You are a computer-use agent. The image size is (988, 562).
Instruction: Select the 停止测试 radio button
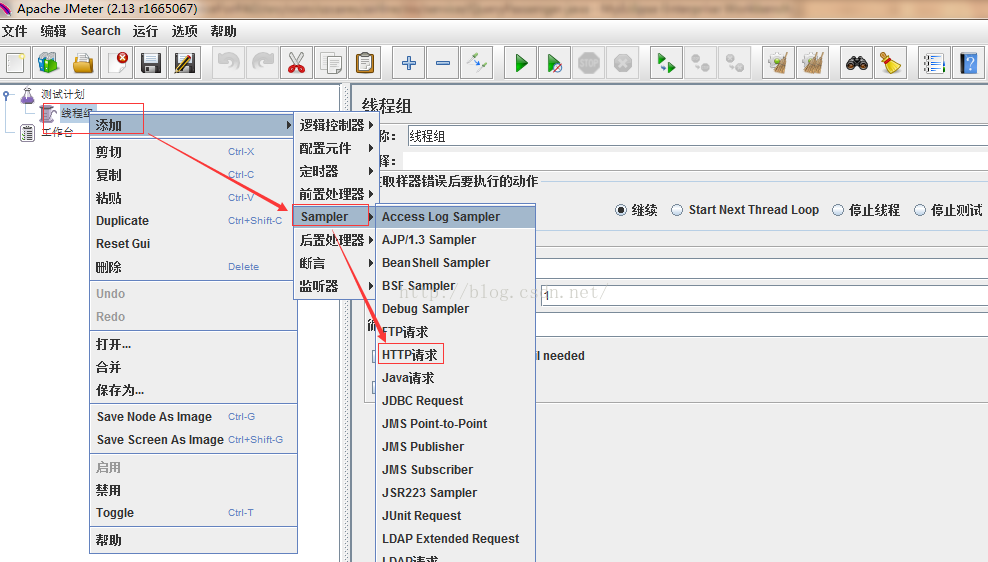click(x=920, y=210)
